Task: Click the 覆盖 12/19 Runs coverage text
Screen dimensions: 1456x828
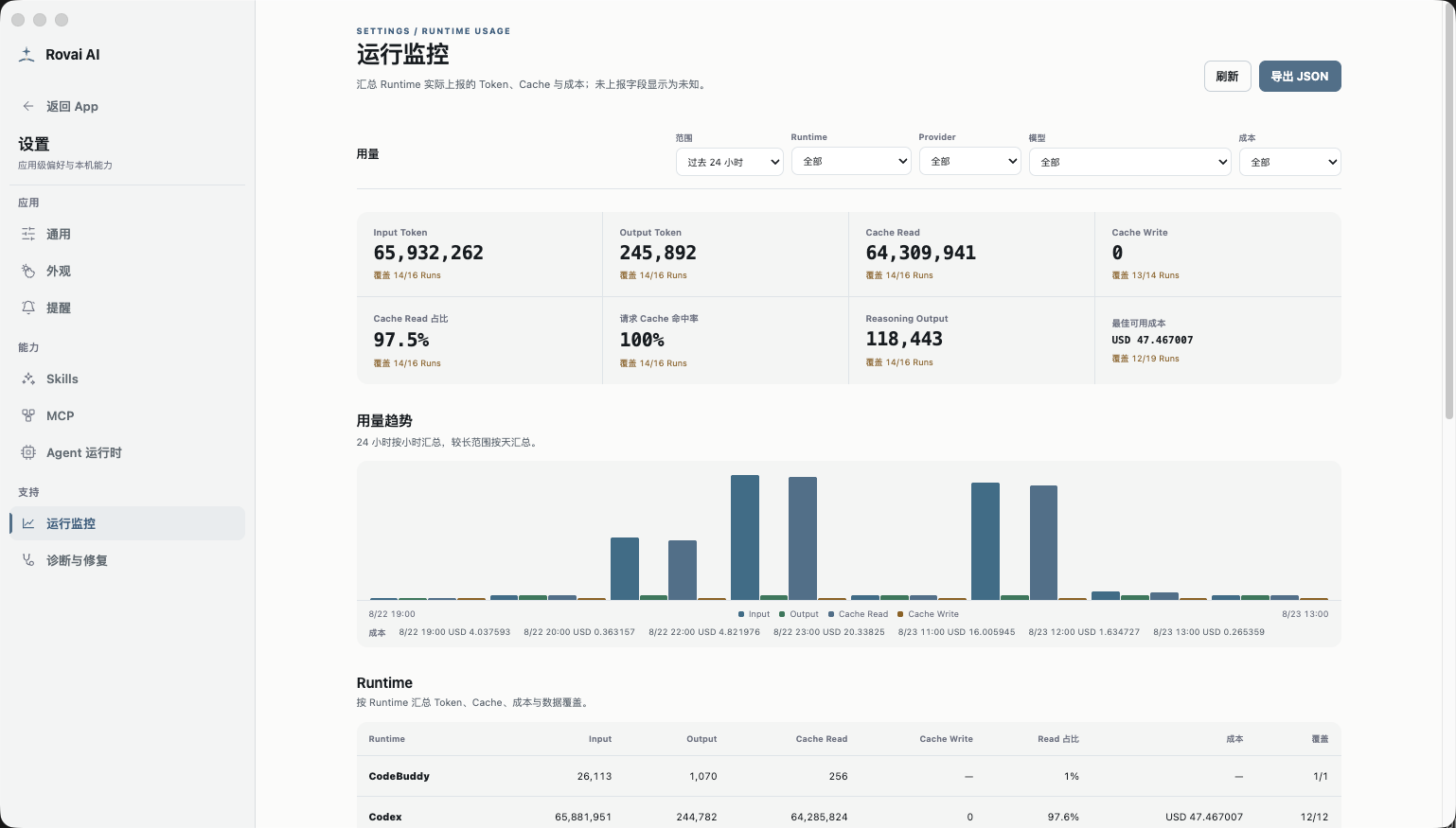Action: (1145, 359)
